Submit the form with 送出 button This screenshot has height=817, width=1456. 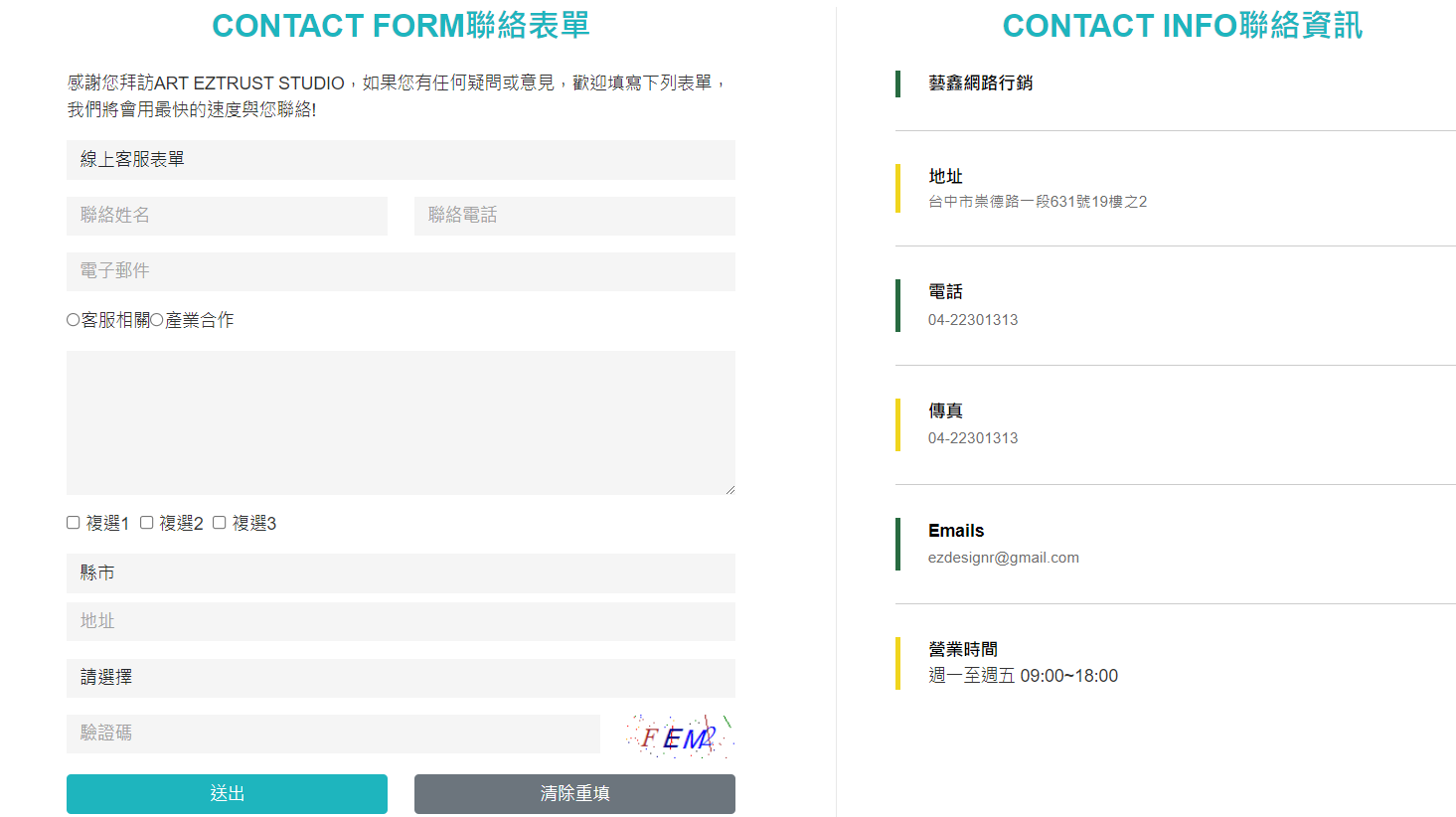227,794
